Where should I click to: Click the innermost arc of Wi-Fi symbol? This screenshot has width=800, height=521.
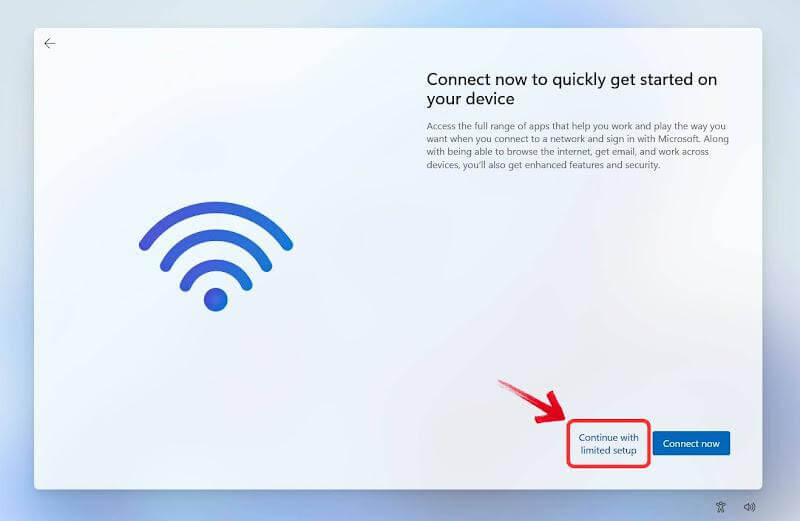[216, 270]
